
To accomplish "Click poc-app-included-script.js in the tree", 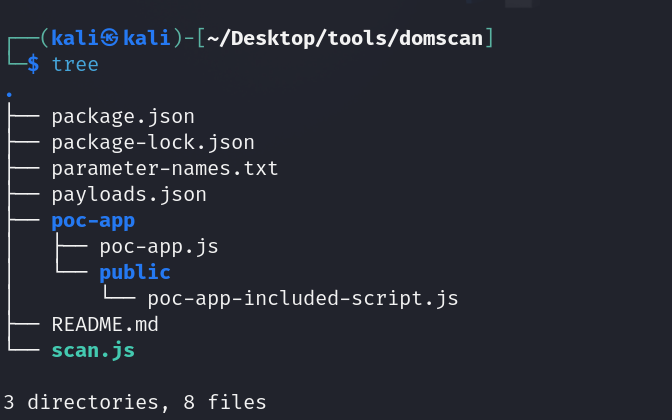I will coord(302,298).
